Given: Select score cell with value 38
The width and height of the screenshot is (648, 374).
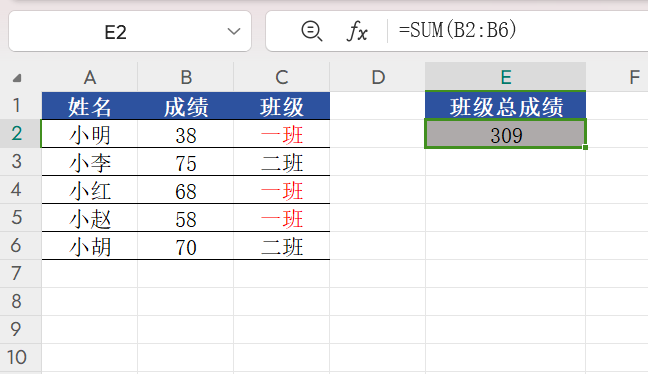Looking at the screenshot, I should [x=186, y=134].
